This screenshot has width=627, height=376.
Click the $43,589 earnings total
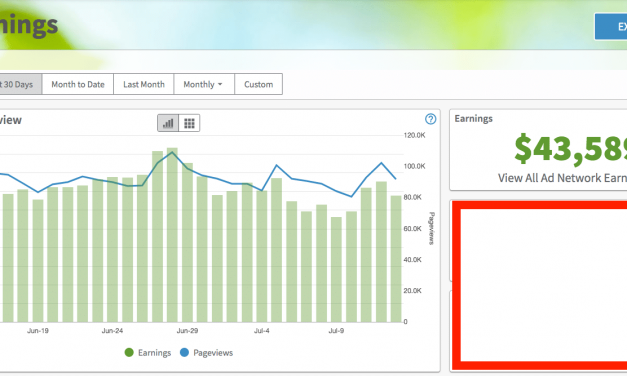click(570, 149)
